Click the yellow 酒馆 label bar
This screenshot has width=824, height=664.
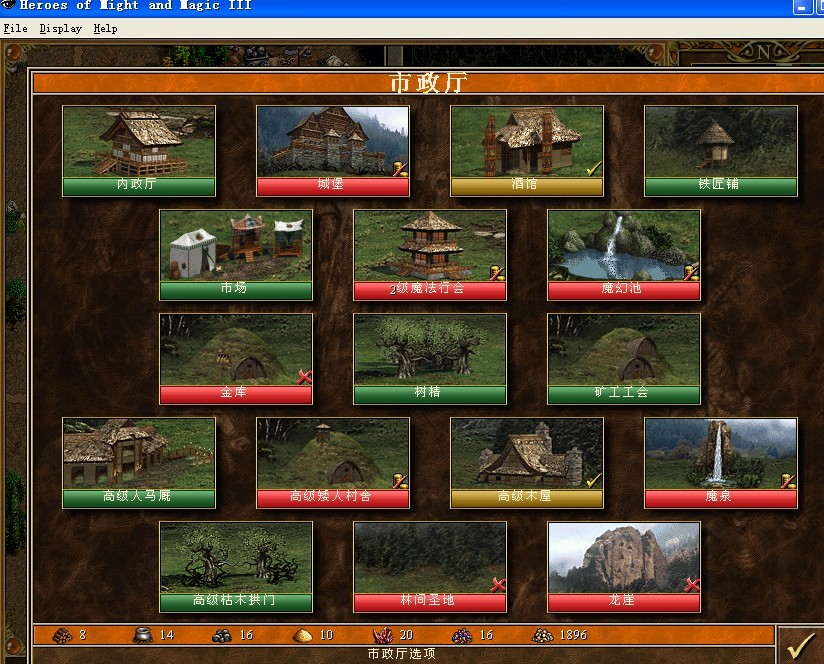tap(527, 186)
